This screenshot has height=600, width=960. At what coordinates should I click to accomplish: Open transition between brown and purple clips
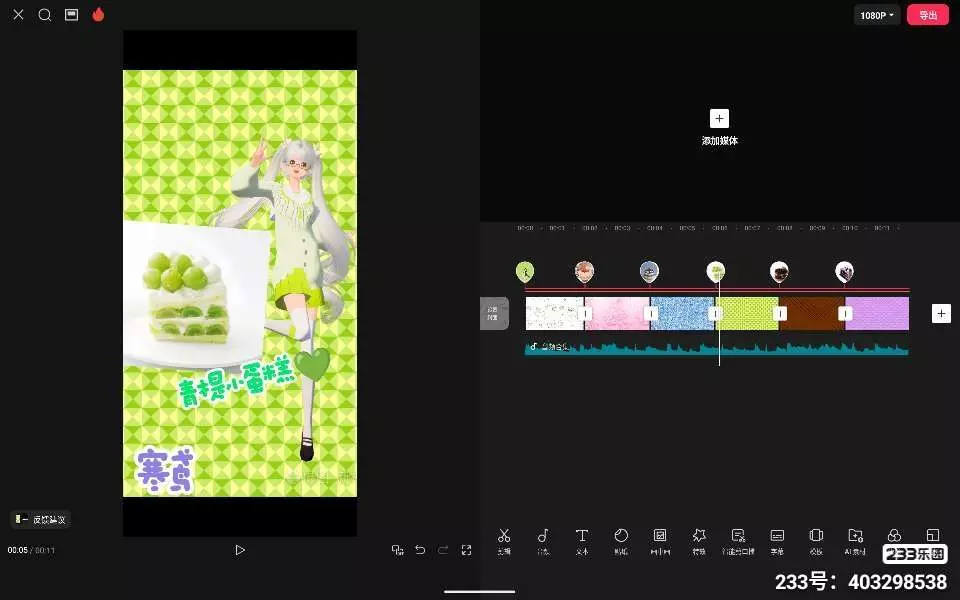point(845,313)
